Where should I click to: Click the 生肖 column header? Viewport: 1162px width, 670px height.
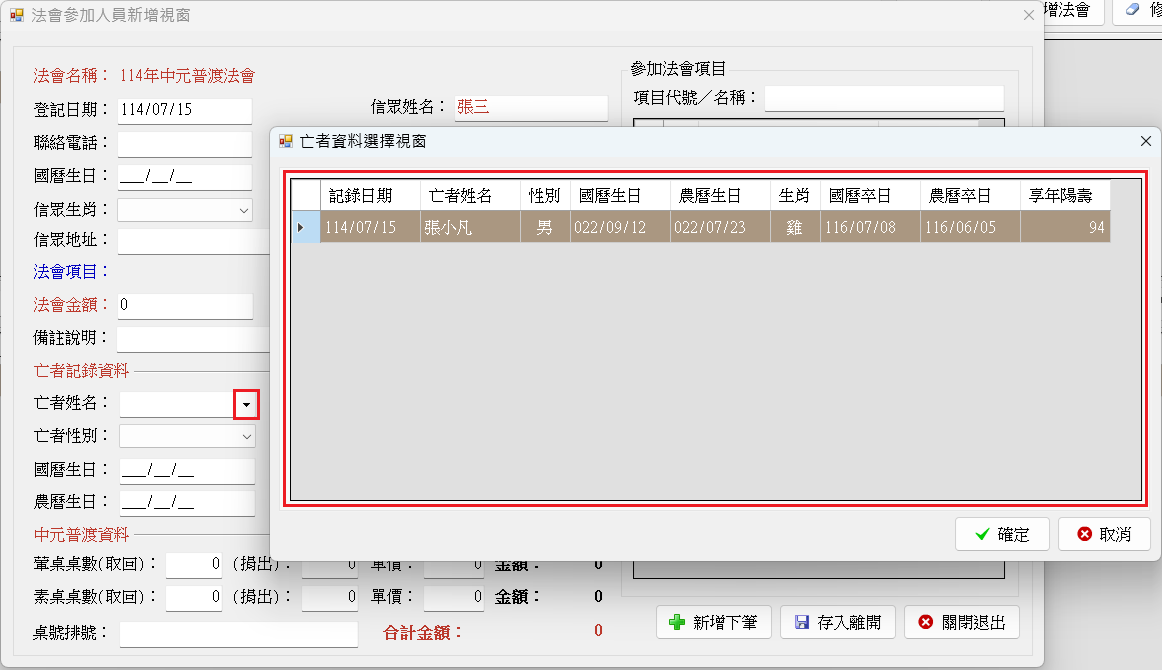point(794,196)
